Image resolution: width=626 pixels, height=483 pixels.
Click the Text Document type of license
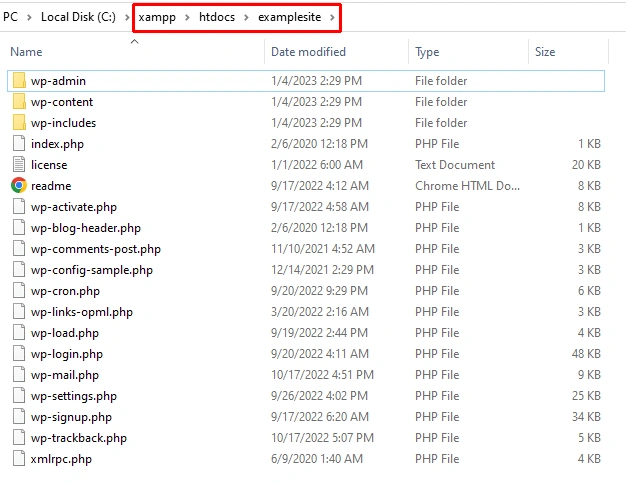(455, 164)
